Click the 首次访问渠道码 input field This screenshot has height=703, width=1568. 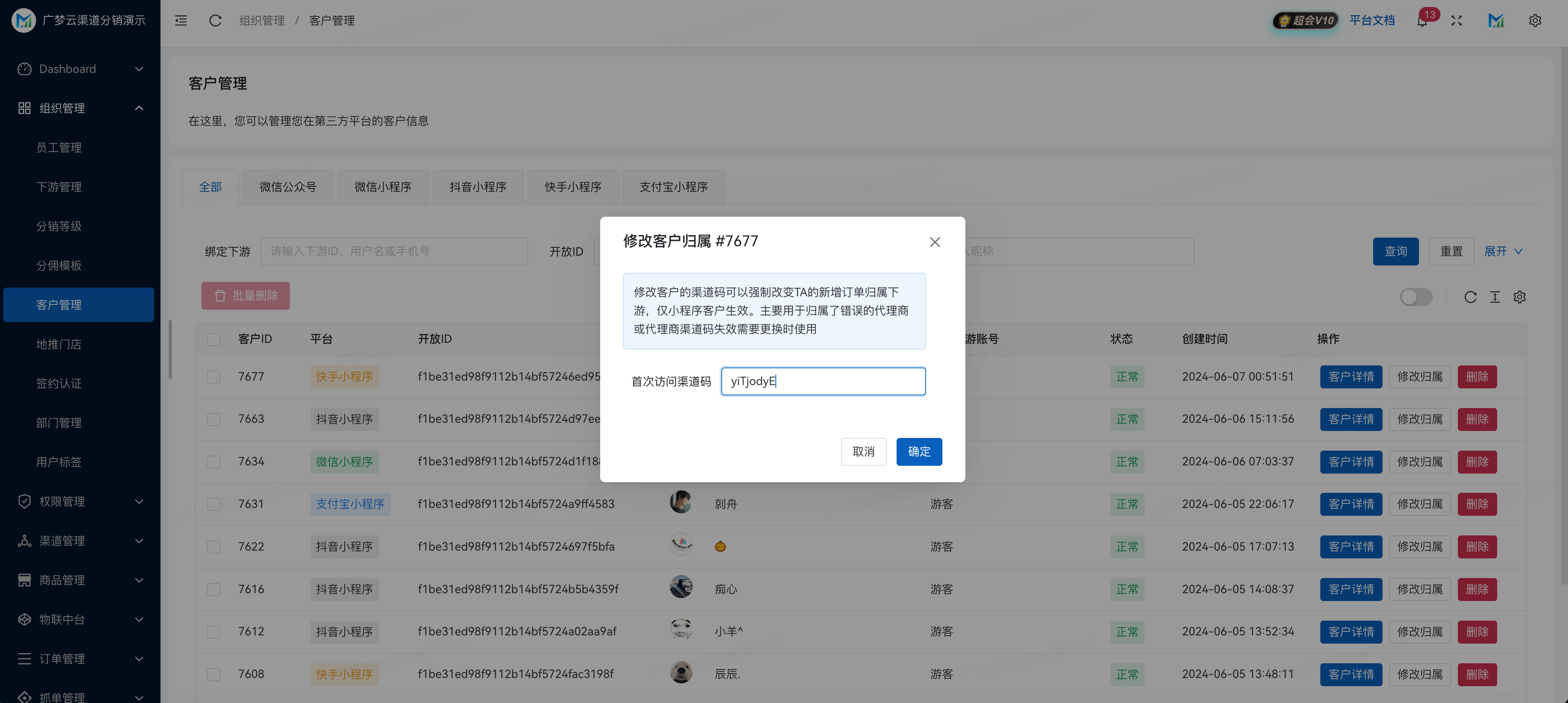point(822,381)
